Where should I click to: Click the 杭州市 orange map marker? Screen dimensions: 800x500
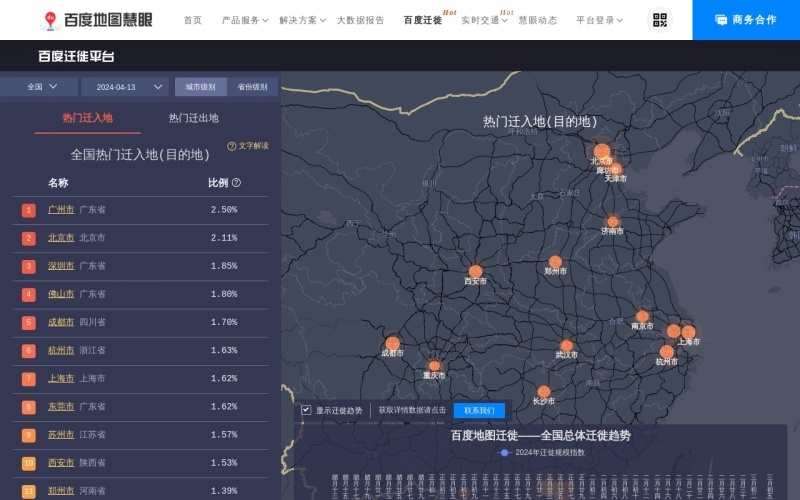click(x=666, y=352)
